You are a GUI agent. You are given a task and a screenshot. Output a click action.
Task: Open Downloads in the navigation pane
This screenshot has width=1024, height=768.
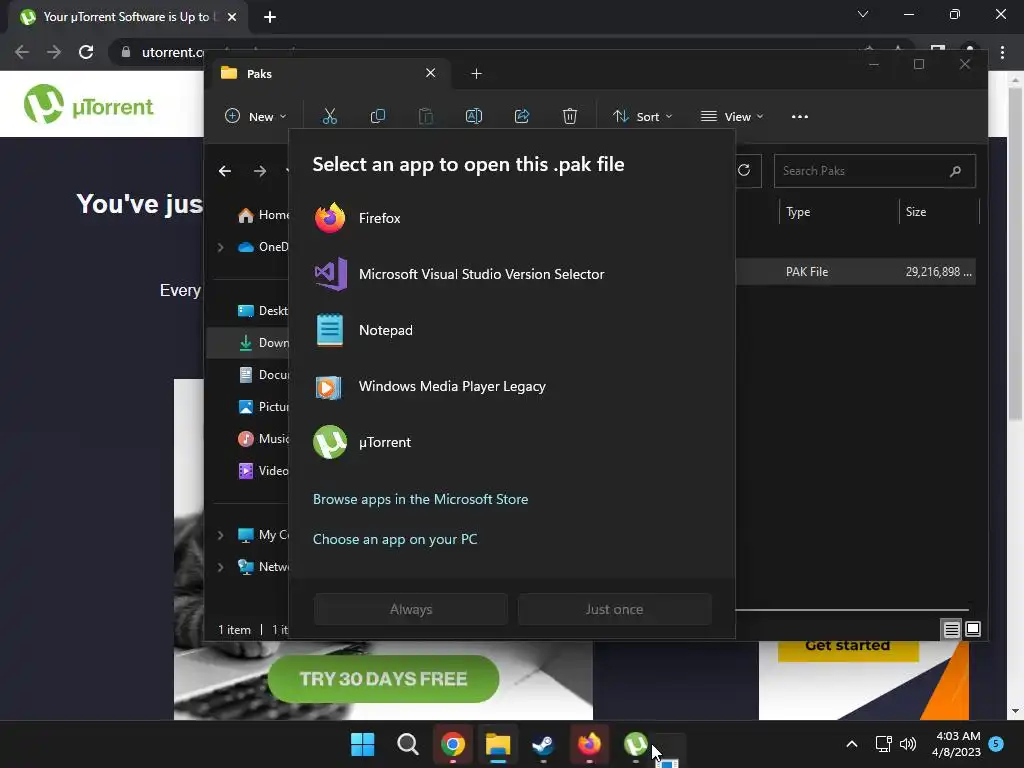(x=263, y=343)
